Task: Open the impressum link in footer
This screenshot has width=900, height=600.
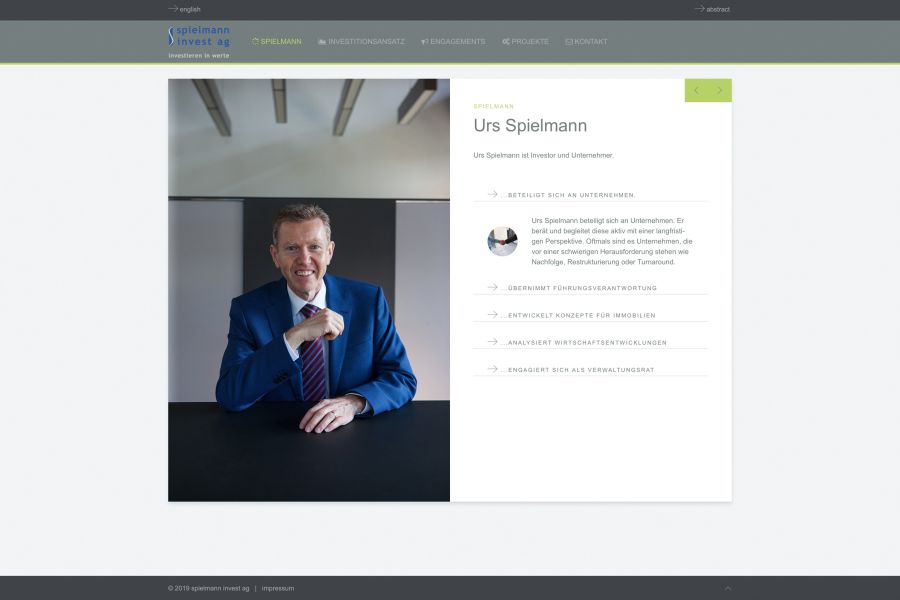Action: pyautogui.click(x=278, y=588)
